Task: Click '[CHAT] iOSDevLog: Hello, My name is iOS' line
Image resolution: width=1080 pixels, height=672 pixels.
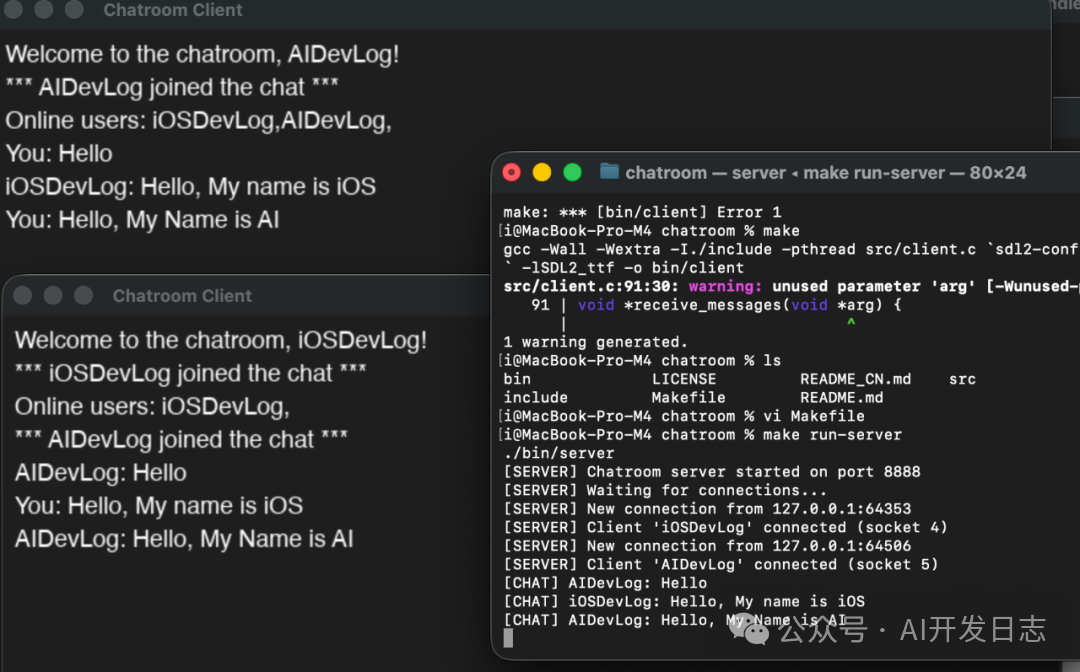Action: click(x=684, y=602)
